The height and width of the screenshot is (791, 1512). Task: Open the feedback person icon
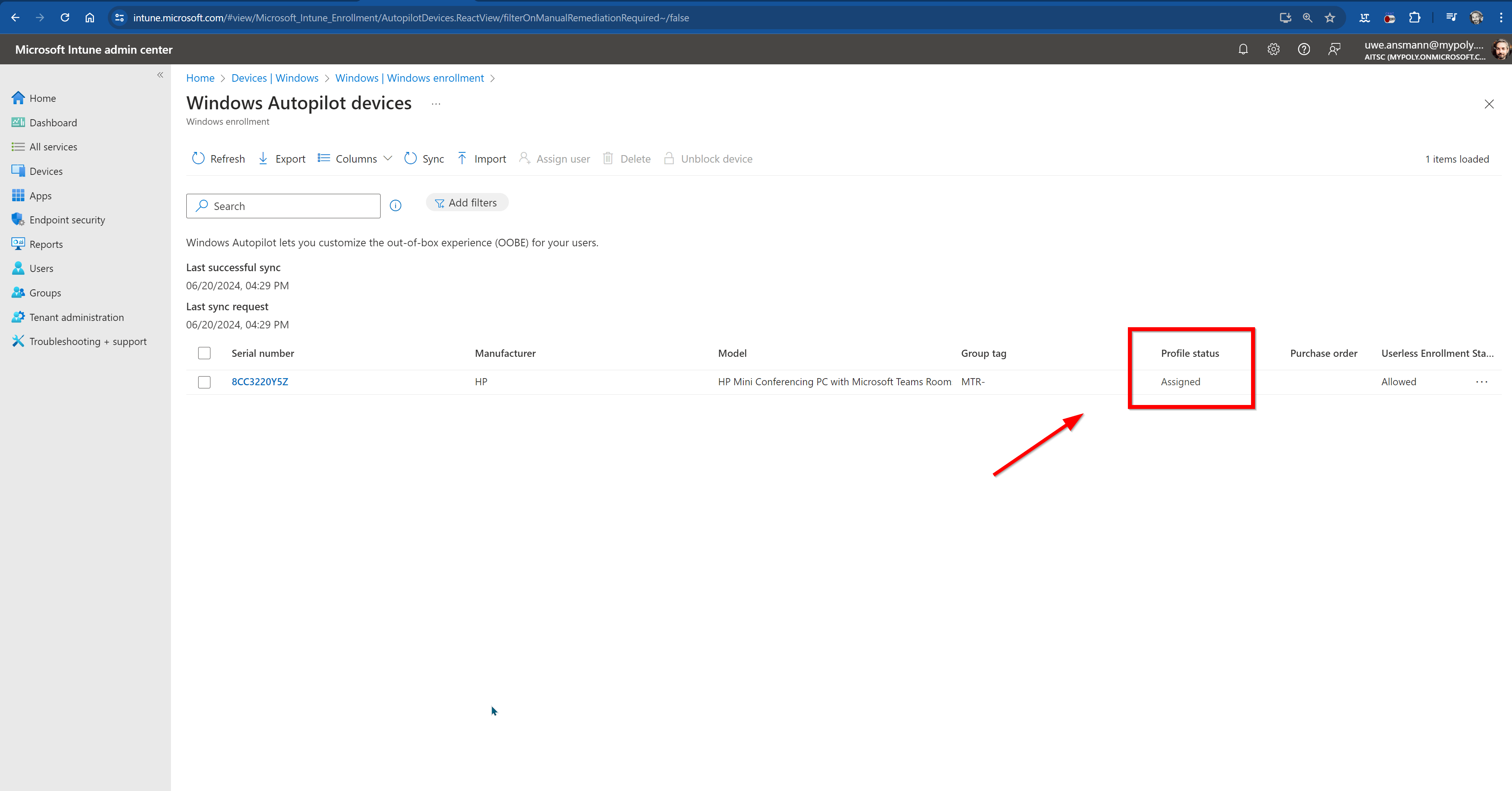(x=1334, y=49)
